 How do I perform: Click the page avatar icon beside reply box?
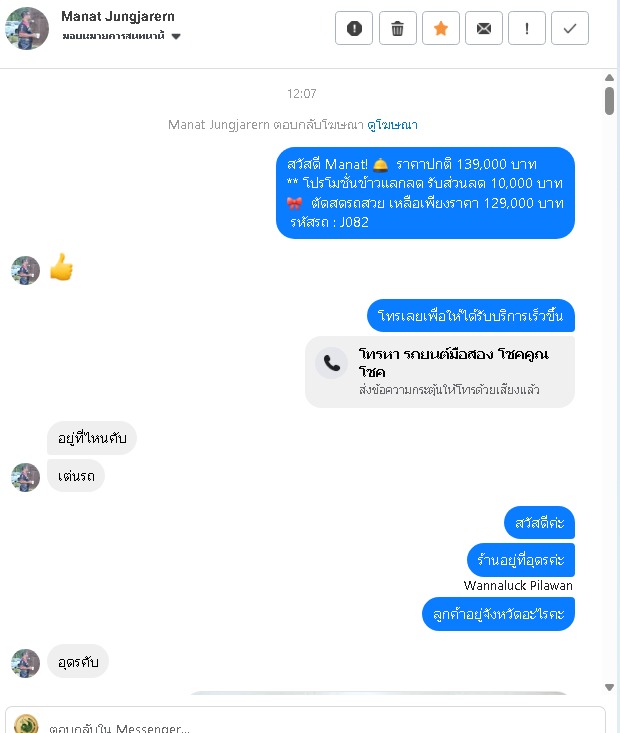click(x=26, y=724)
